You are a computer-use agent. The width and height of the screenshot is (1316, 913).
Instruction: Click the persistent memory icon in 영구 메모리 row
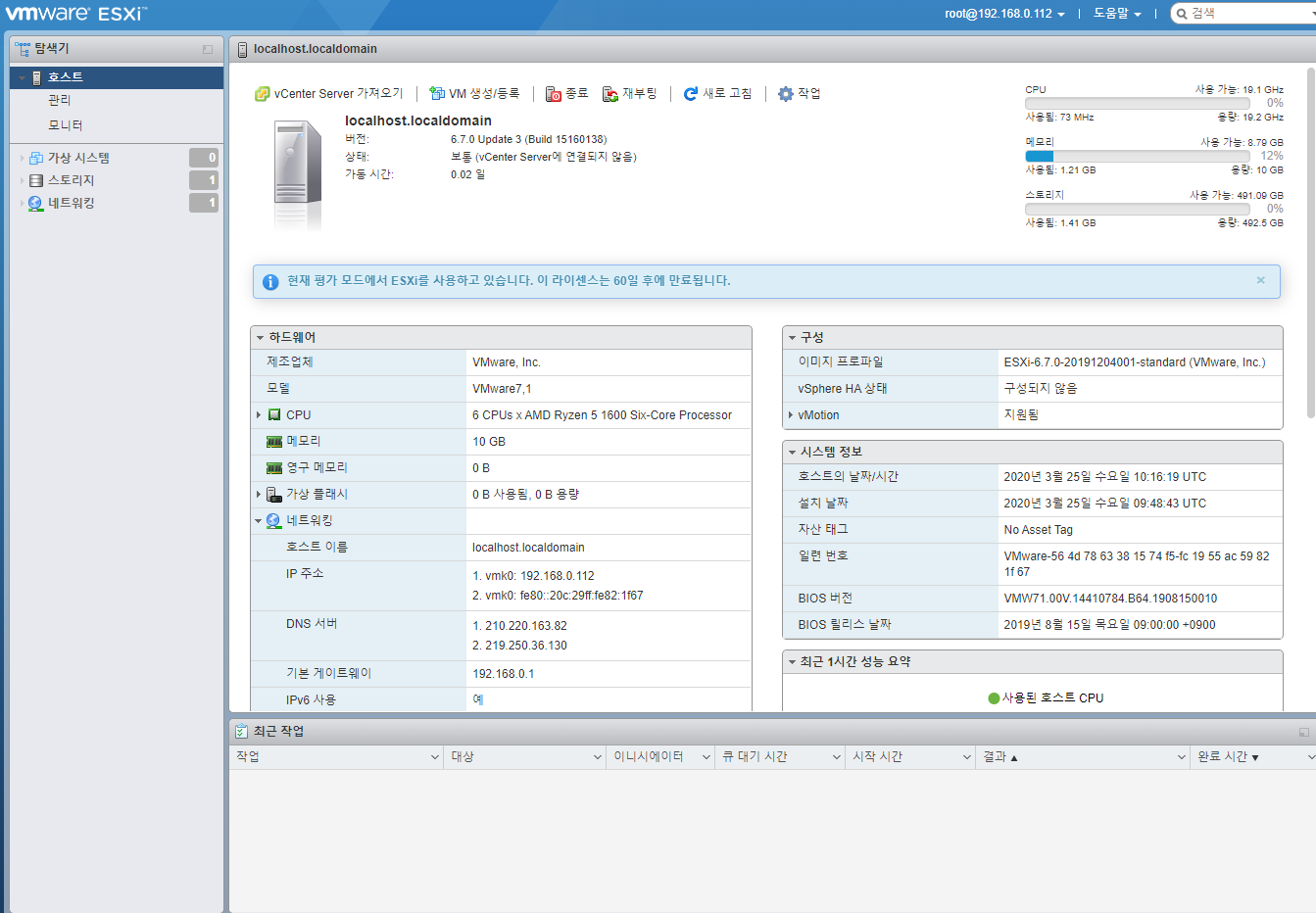pyautogui.click(x=274, y=468)
